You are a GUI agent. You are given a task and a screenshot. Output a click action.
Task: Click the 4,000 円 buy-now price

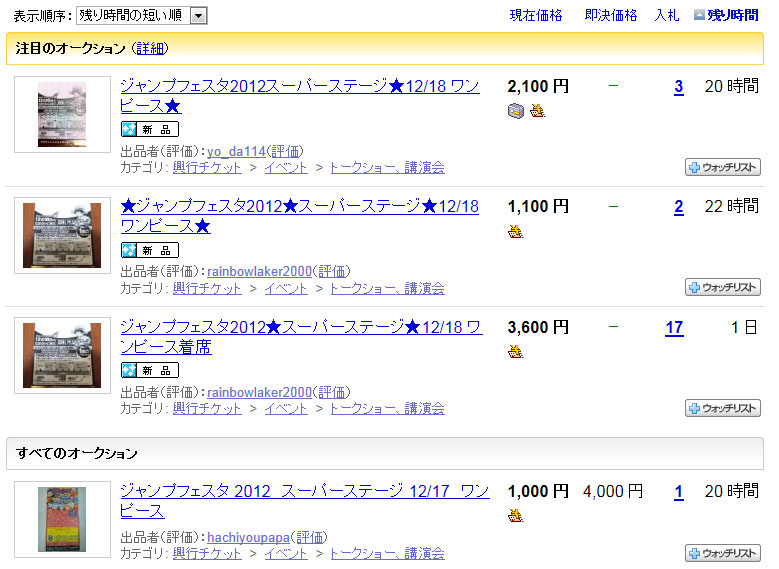point(613,491)
